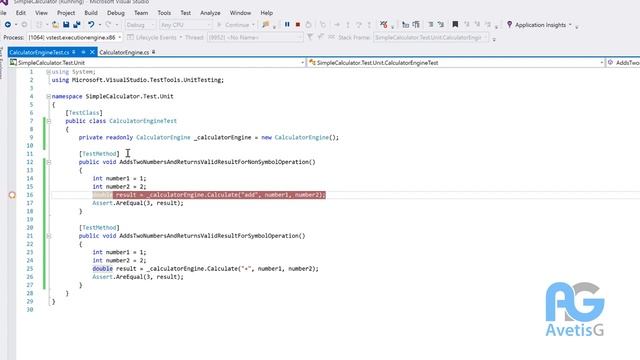Collapse the namespace block at line 4
640x360 pixels.
tap(49, 97)
